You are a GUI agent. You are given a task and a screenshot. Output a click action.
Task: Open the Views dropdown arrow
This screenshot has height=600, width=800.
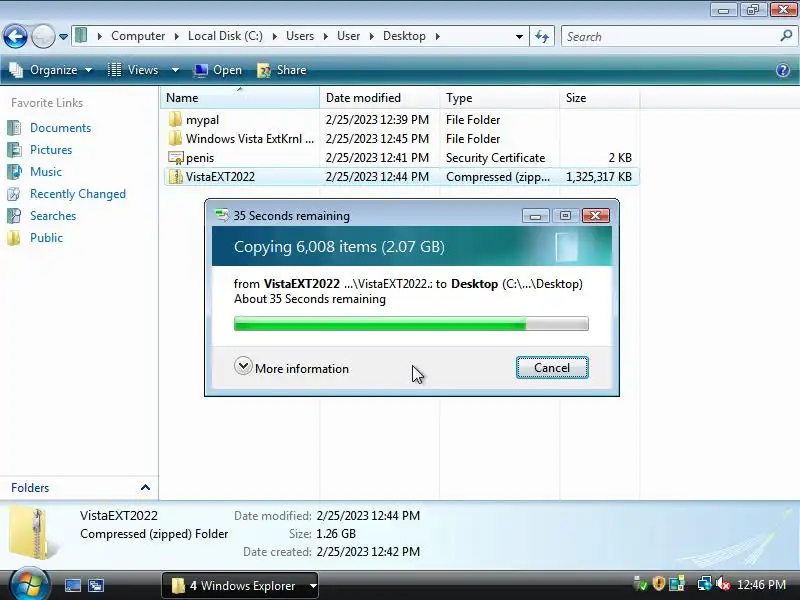175,70
